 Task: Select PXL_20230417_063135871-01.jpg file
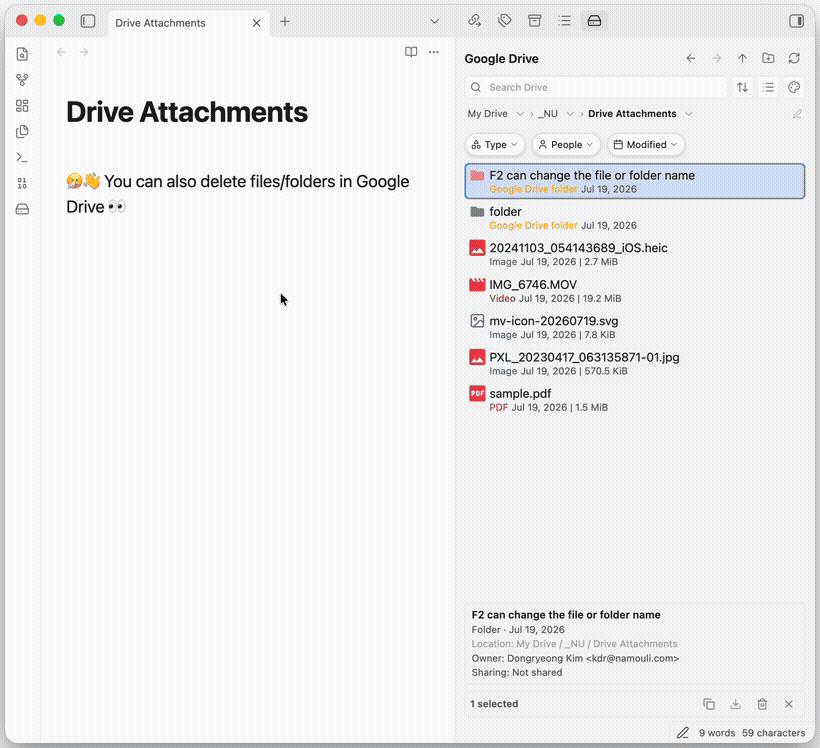click(634, 364)
